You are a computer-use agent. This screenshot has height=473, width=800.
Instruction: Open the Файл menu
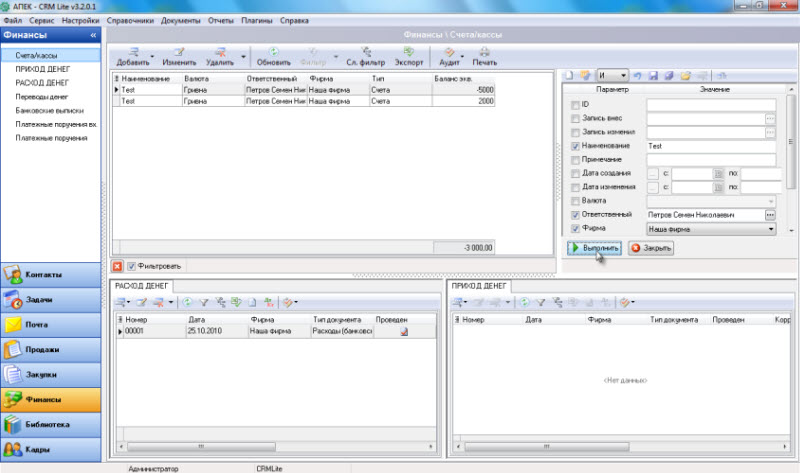[x=13, y=20]
